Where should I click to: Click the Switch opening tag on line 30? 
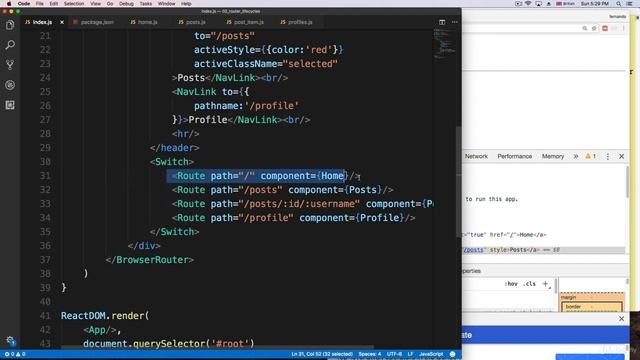coord(172,162)
